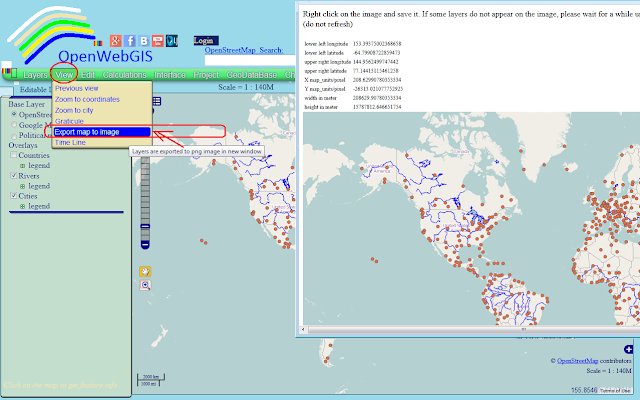Click the OpenStreetMap_Search link
640x400 pixels.
point(244,50)
